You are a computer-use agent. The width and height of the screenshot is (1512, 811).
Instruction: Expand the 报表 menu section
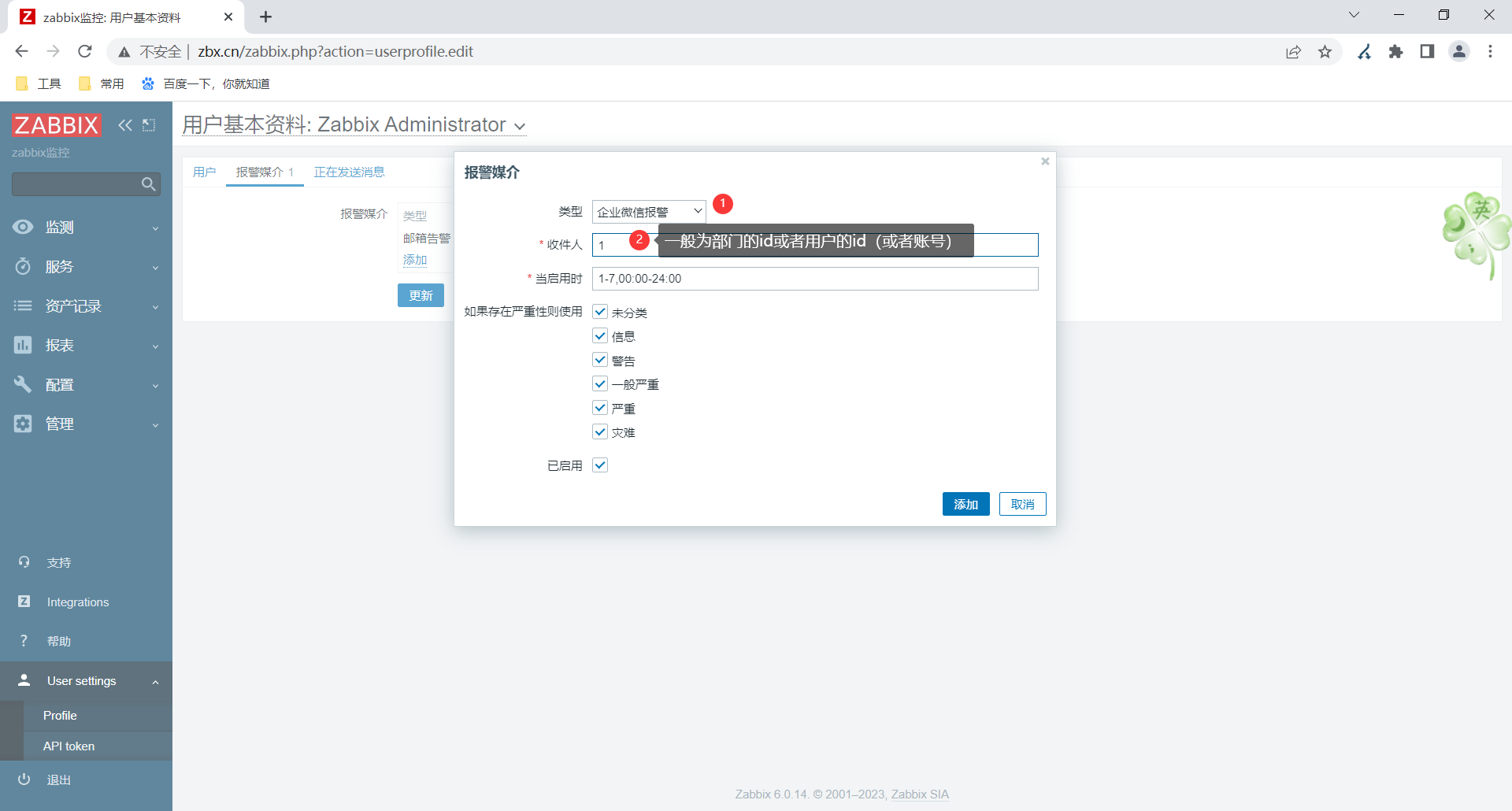155,346
